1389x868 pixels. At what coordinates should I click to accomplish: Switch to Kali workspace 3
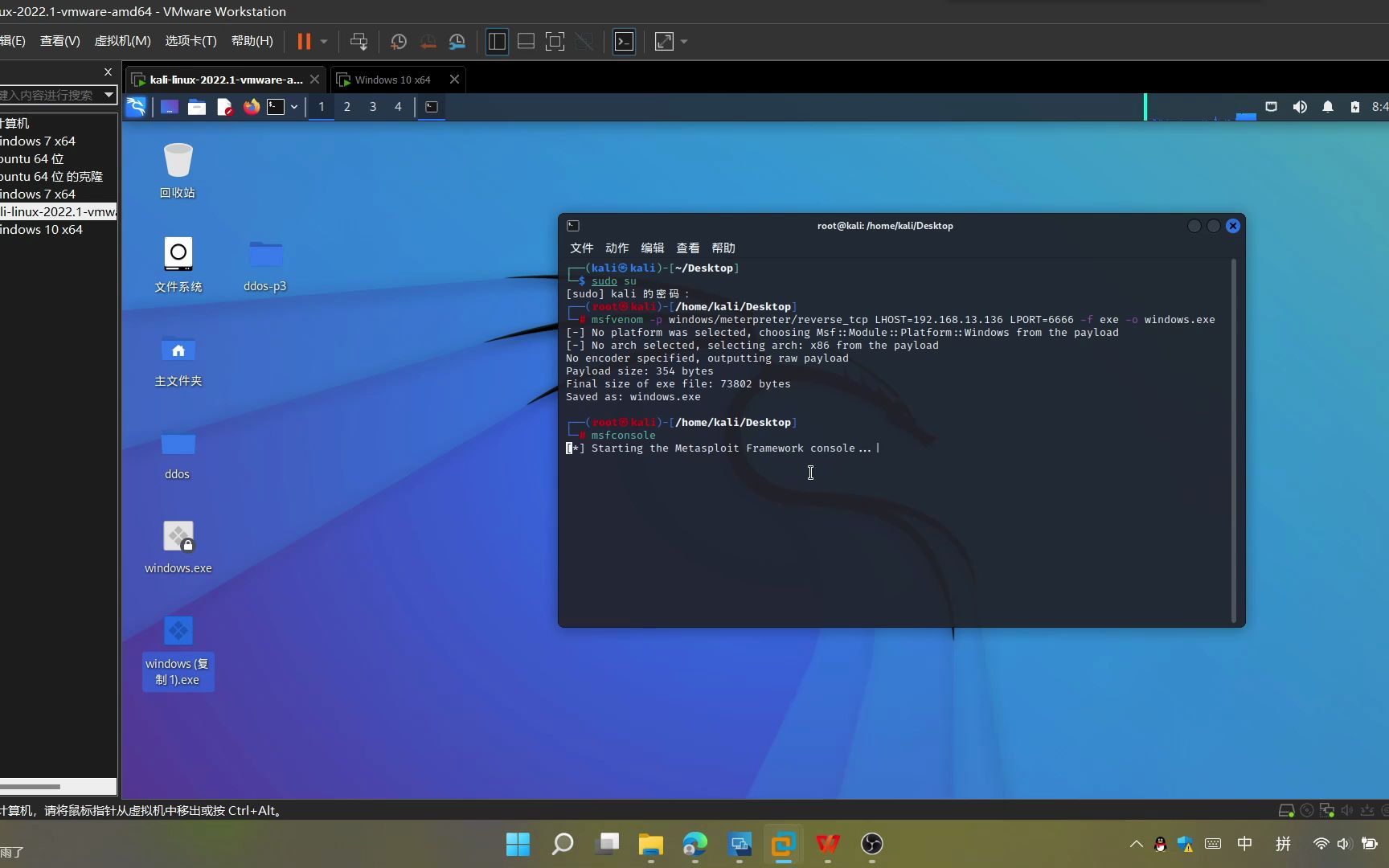pyautogui.click(x=373, y=107)
